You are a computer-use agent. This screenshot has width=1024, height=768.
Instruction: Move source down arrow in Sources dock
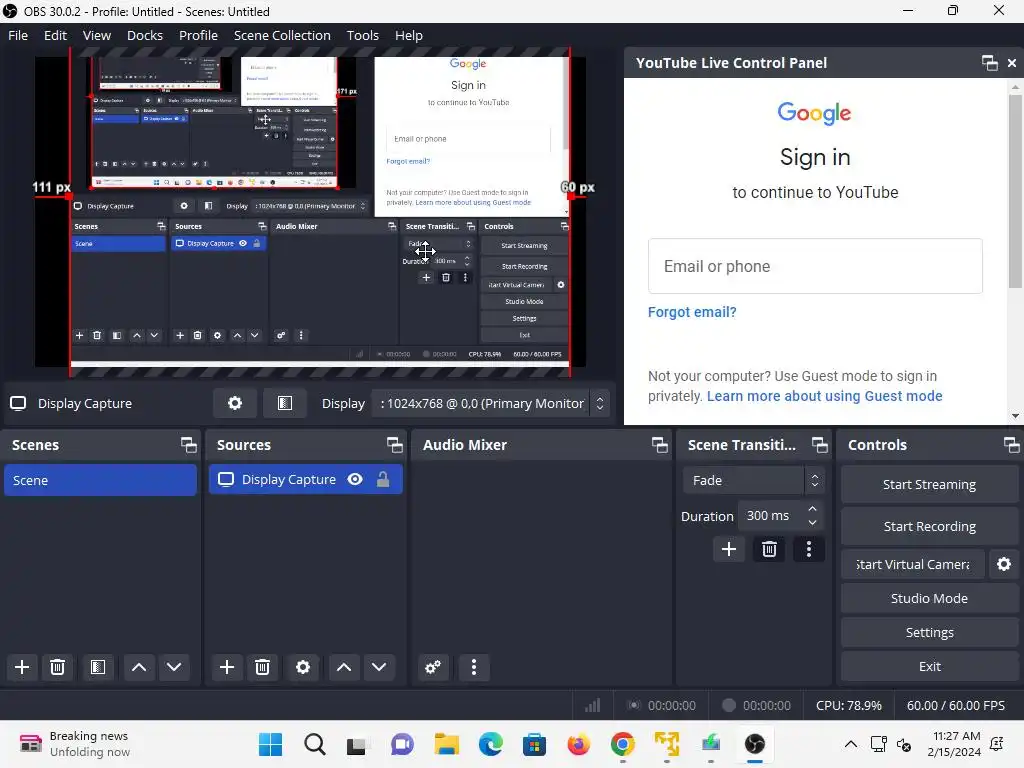click(379, 667)
